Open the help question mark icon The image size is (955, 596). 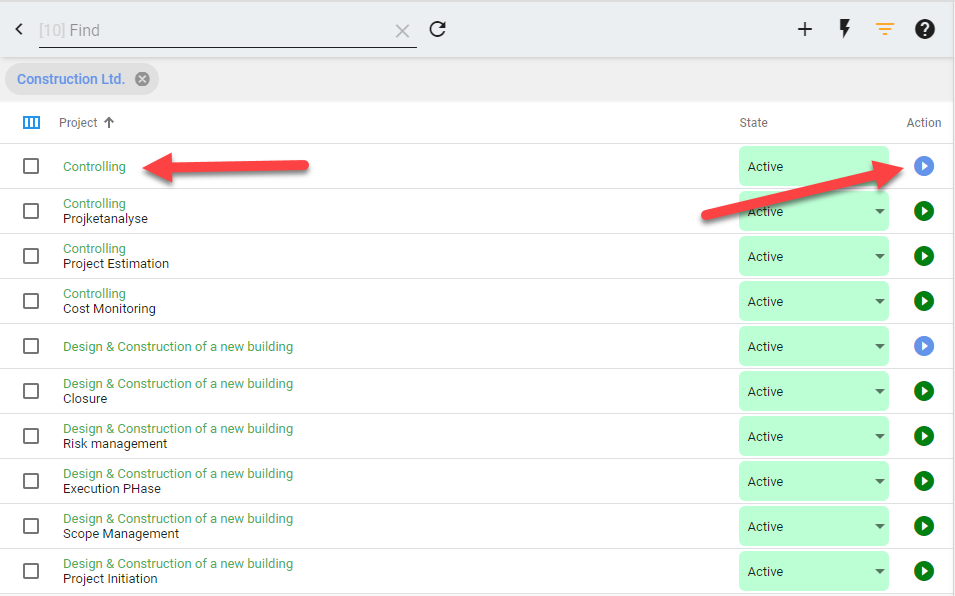click(x=925, y=29)
